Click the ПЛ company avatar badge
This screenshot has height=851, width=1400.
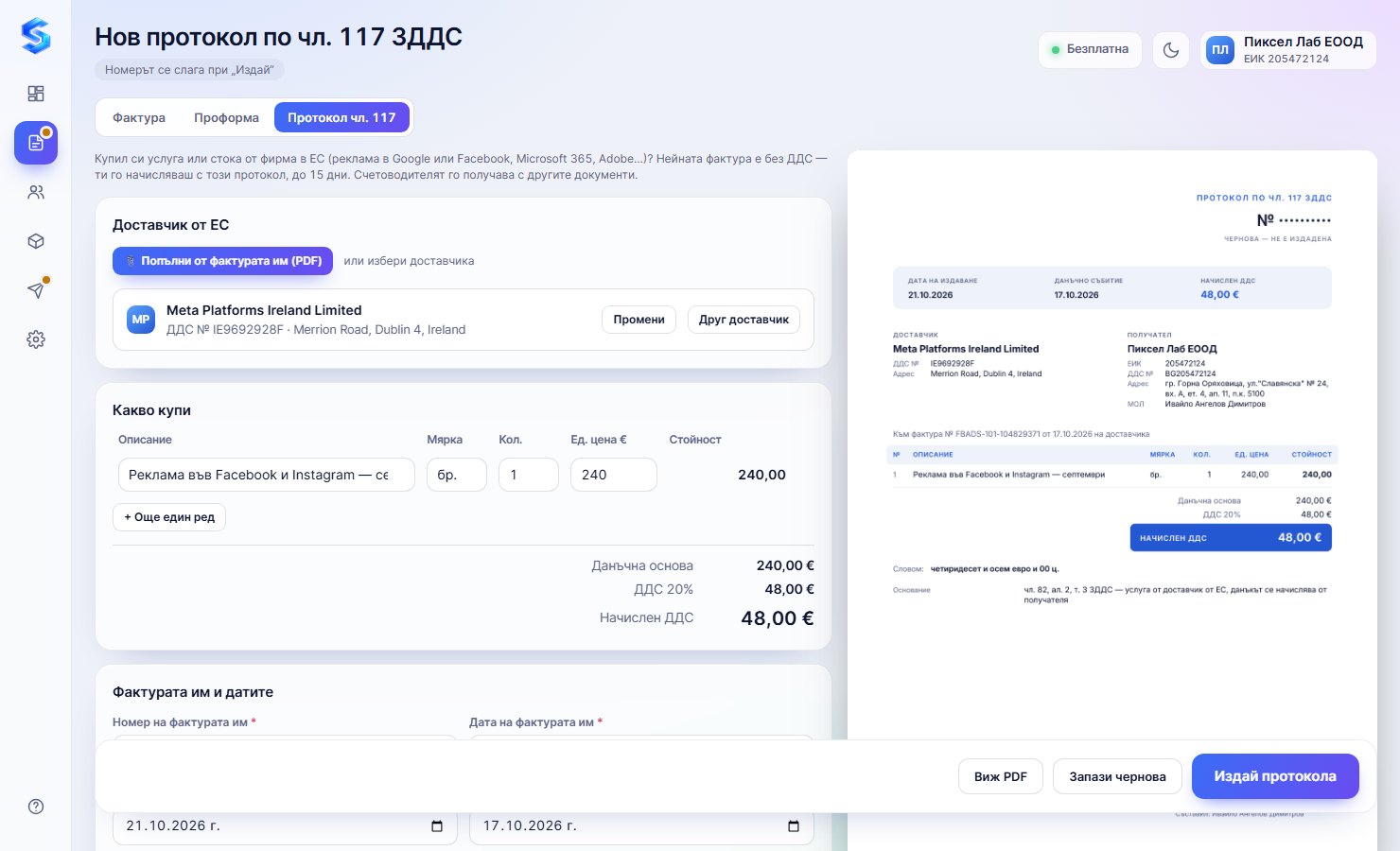[x=1220, y=50]
